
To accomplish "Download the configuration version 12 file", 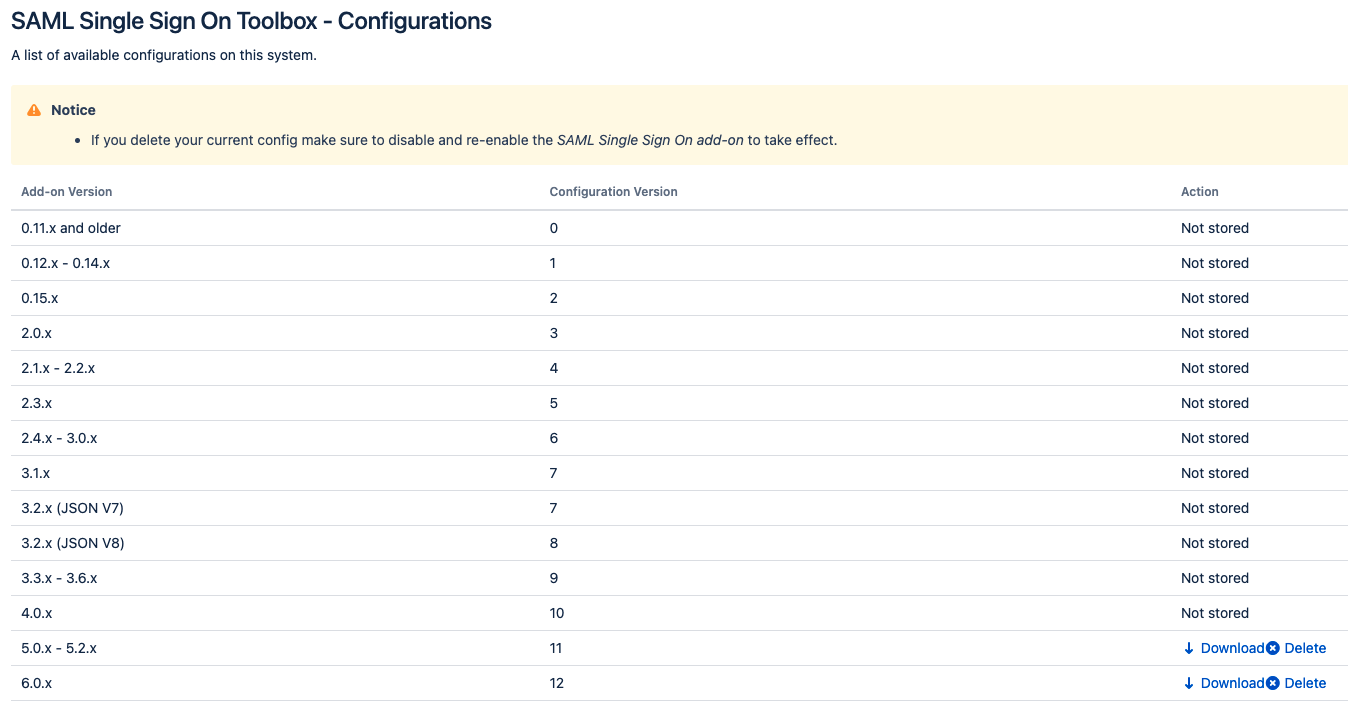I will (x=1231, y=683).
